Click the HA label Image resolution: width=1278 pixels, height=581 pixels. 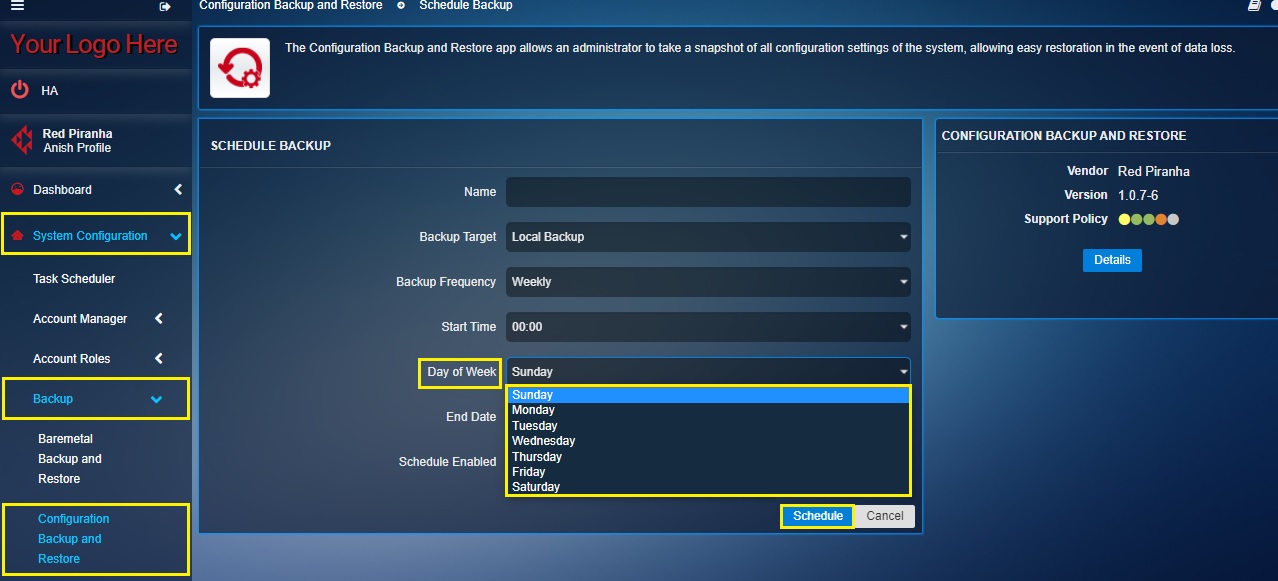click(50, 91)
